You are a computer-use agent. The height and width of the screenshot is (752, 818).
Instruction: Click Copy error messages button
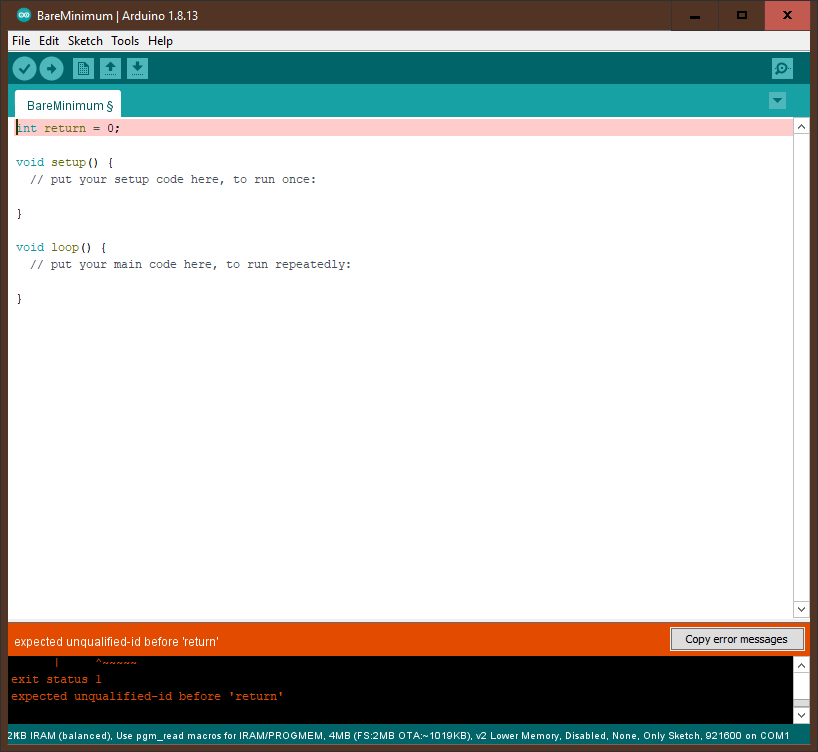pyautogui.click(x=737, y=639)
